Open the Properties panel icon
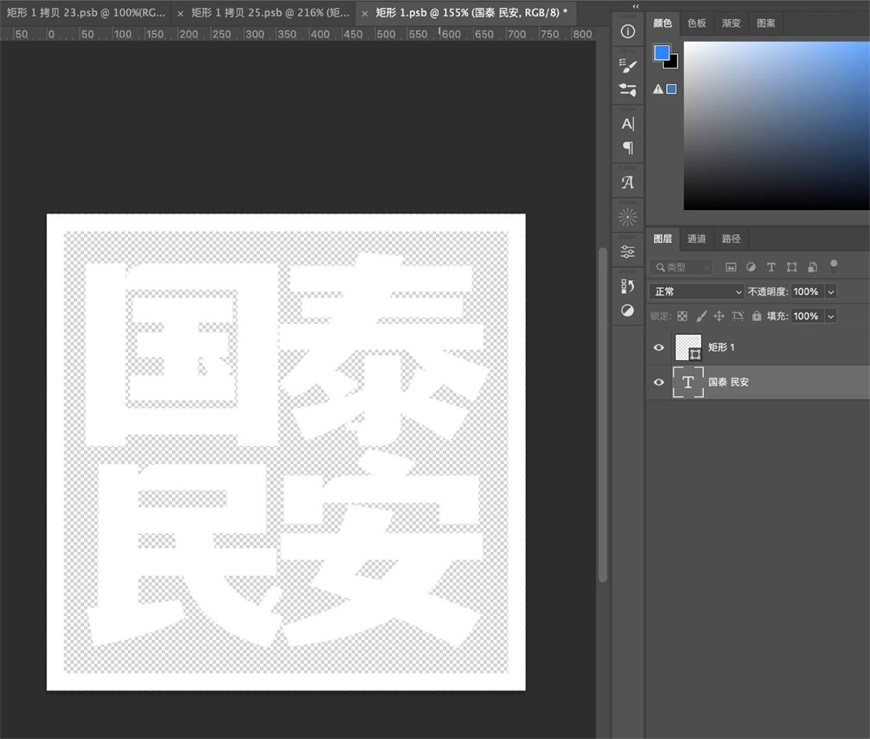This screenshot has height=739, width=870. tap(628, 252)
